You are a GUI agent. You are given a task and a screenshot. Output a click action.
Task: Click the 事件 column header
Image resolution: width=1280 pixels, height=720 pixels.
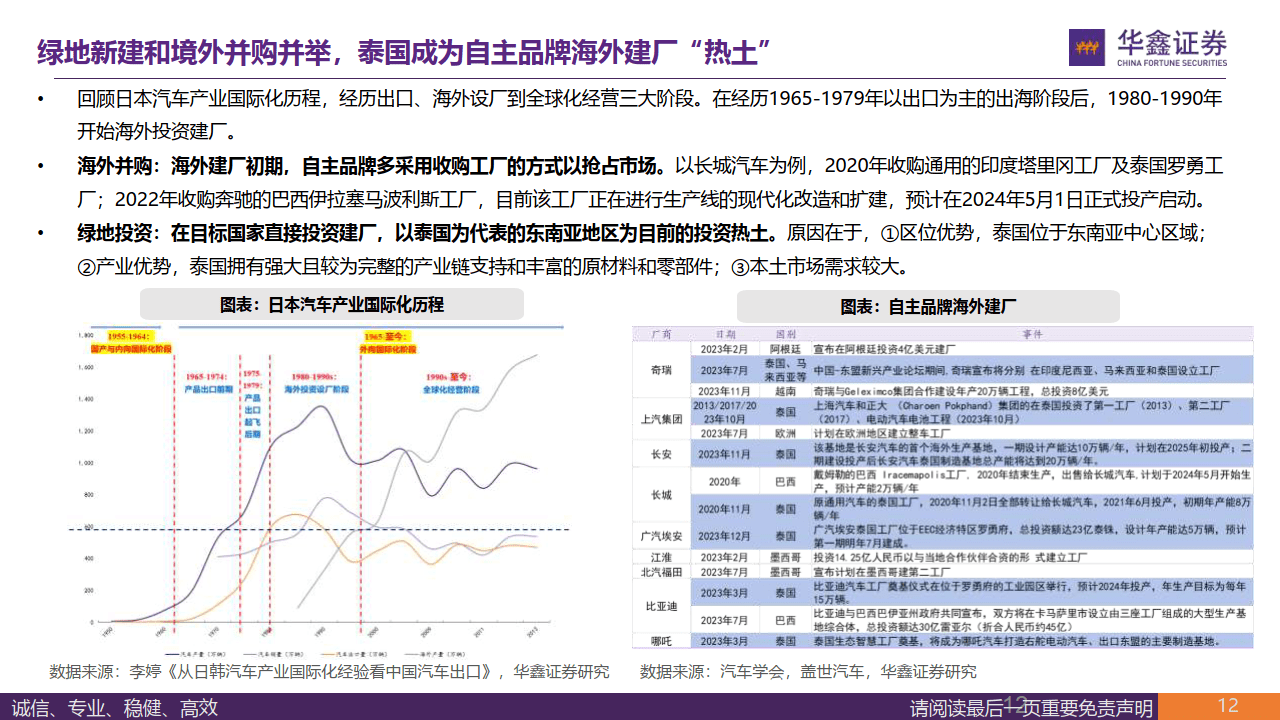pos(1033,334)
